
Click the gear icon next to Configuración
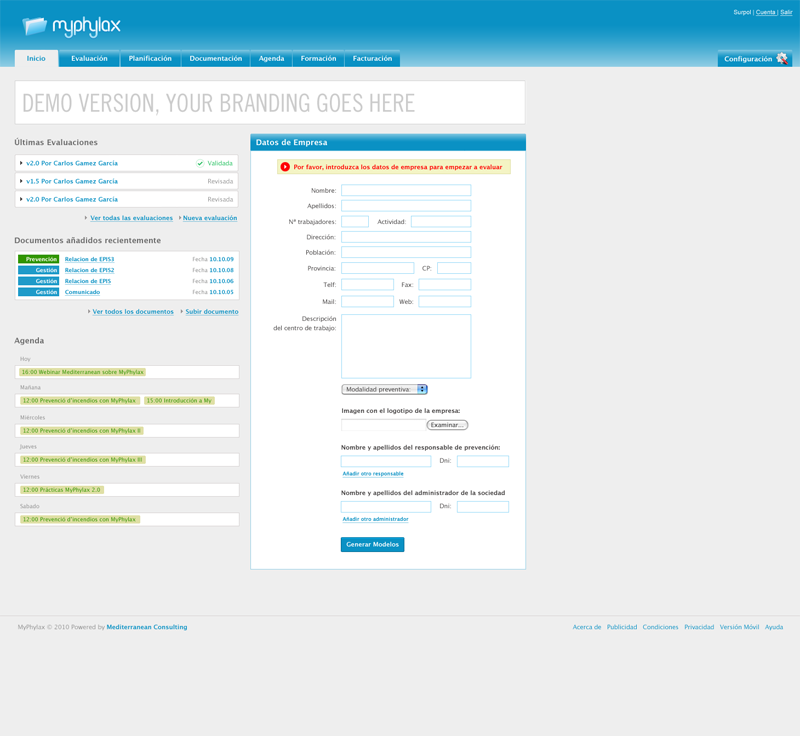point(782,59)
